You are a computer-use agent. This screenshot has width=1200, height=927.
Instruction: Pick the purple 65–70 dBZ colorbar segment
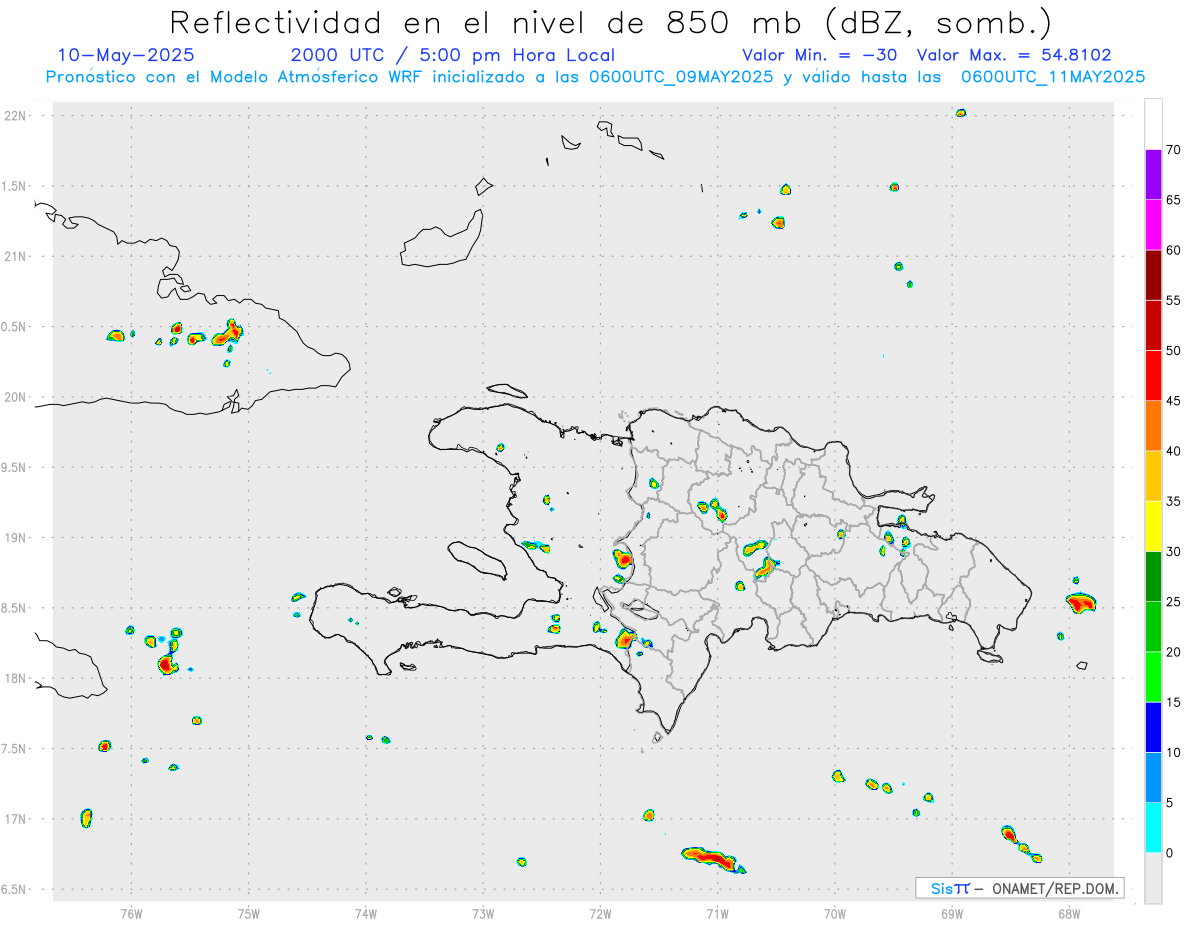click(x=1153, y=174)
